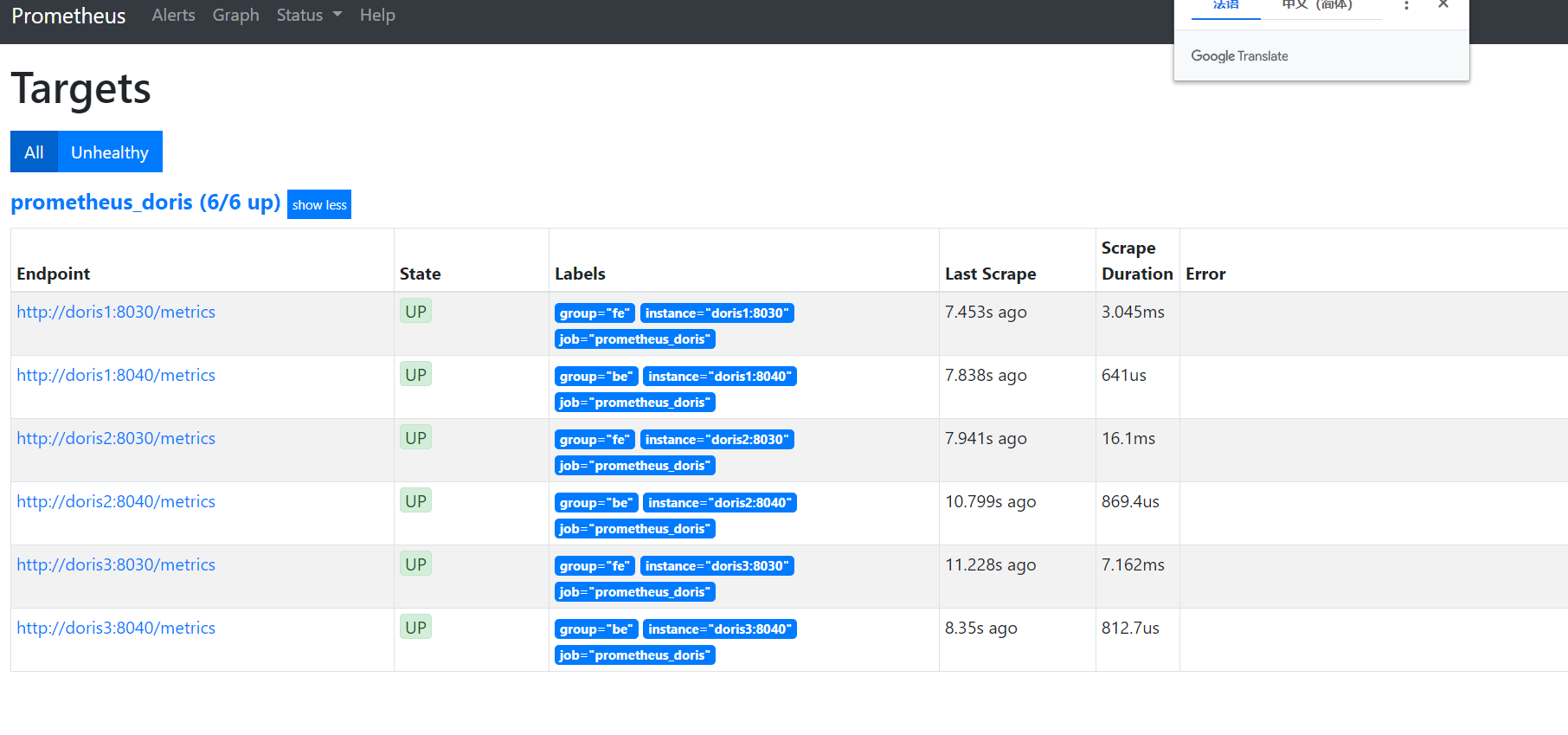Select the instance="doris2:8030" label badge
The width and height of the screenshot is (1568, 735).
click(x=717, y=440)
